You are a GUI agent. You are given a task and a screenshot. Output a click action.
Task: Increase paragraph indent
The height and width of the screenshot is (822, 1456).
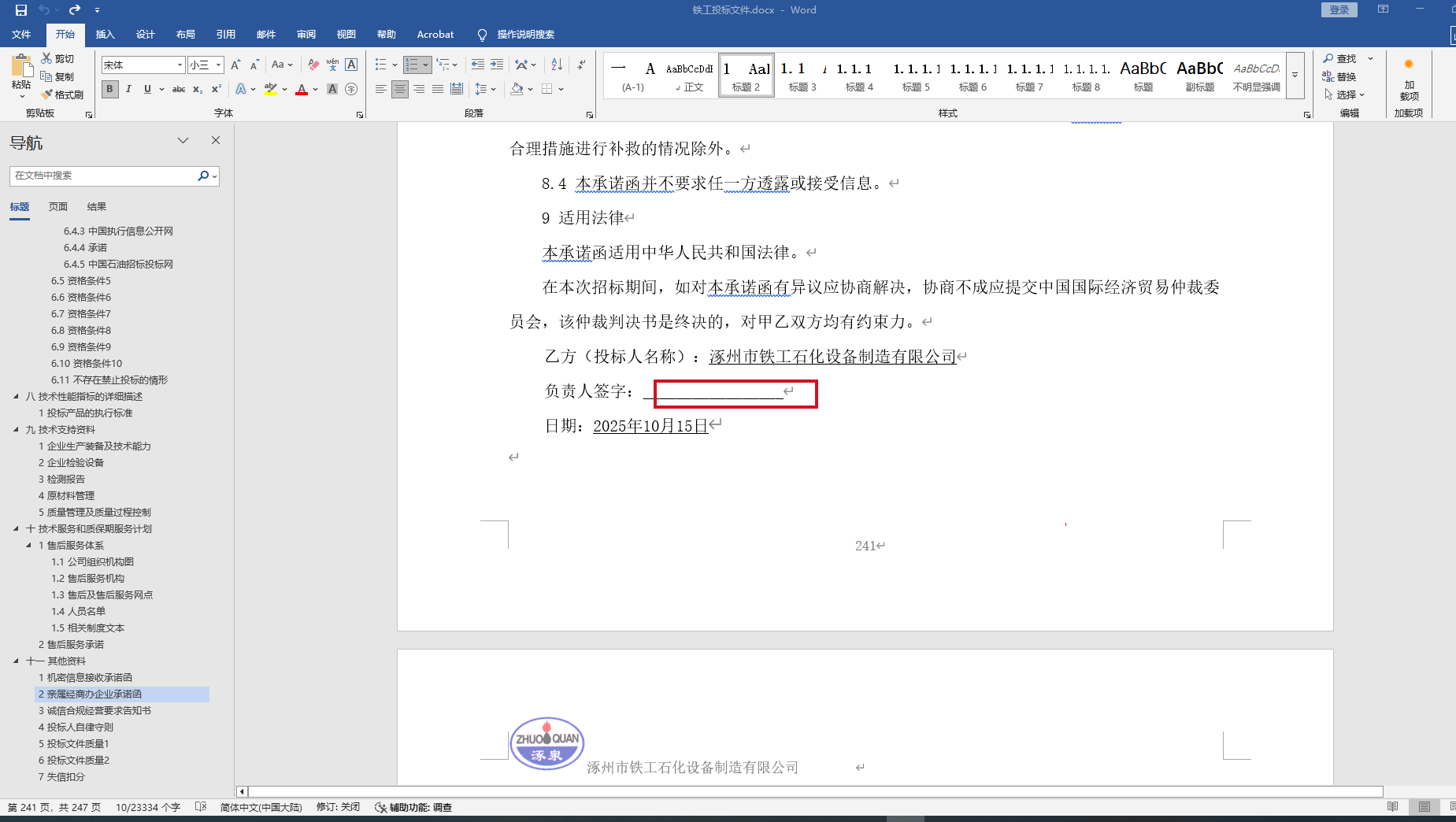[497, 65]
